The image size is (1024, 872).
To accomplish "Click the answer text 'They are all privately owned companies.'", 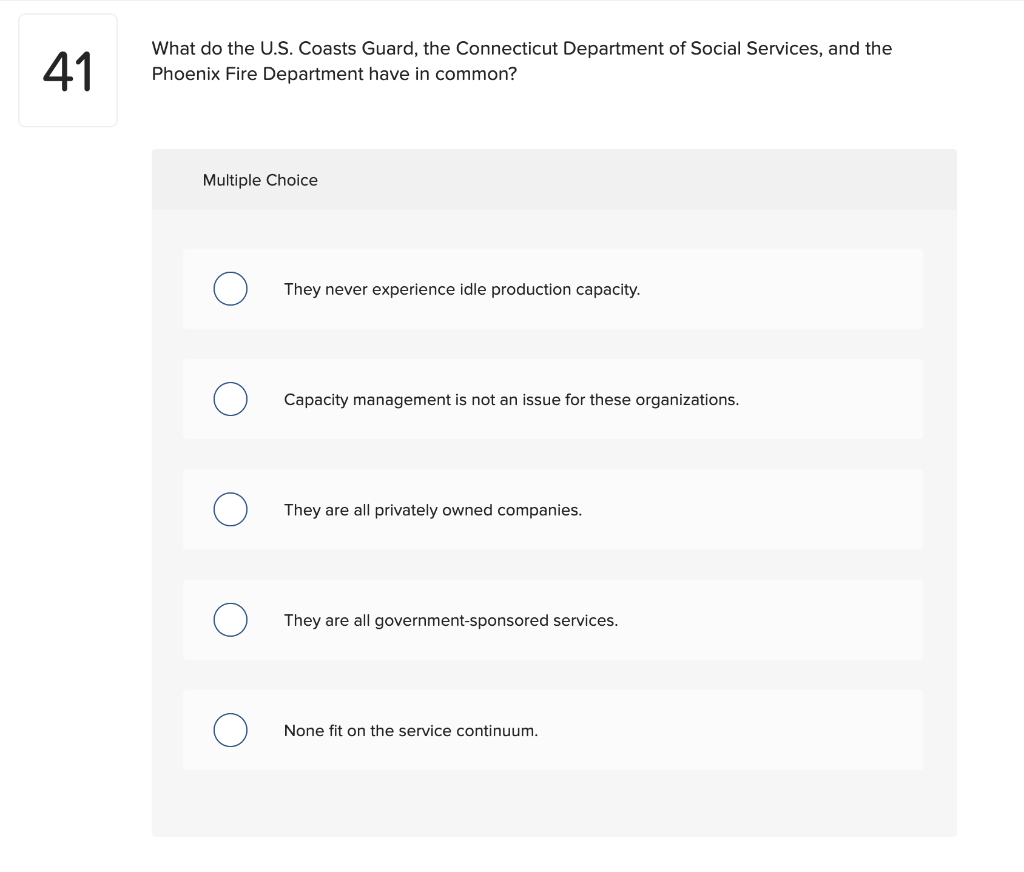I will (x=432, y=510).
